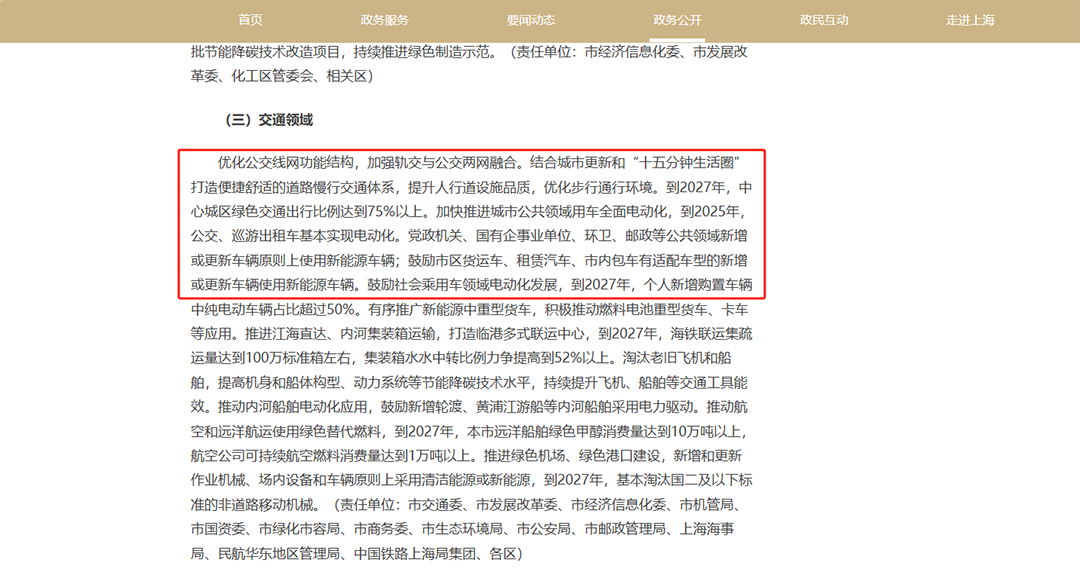The image size is (1080, 581).
Task: Click the line starting 作业机械、场内设备和车辆
Action: click(471, 480)
